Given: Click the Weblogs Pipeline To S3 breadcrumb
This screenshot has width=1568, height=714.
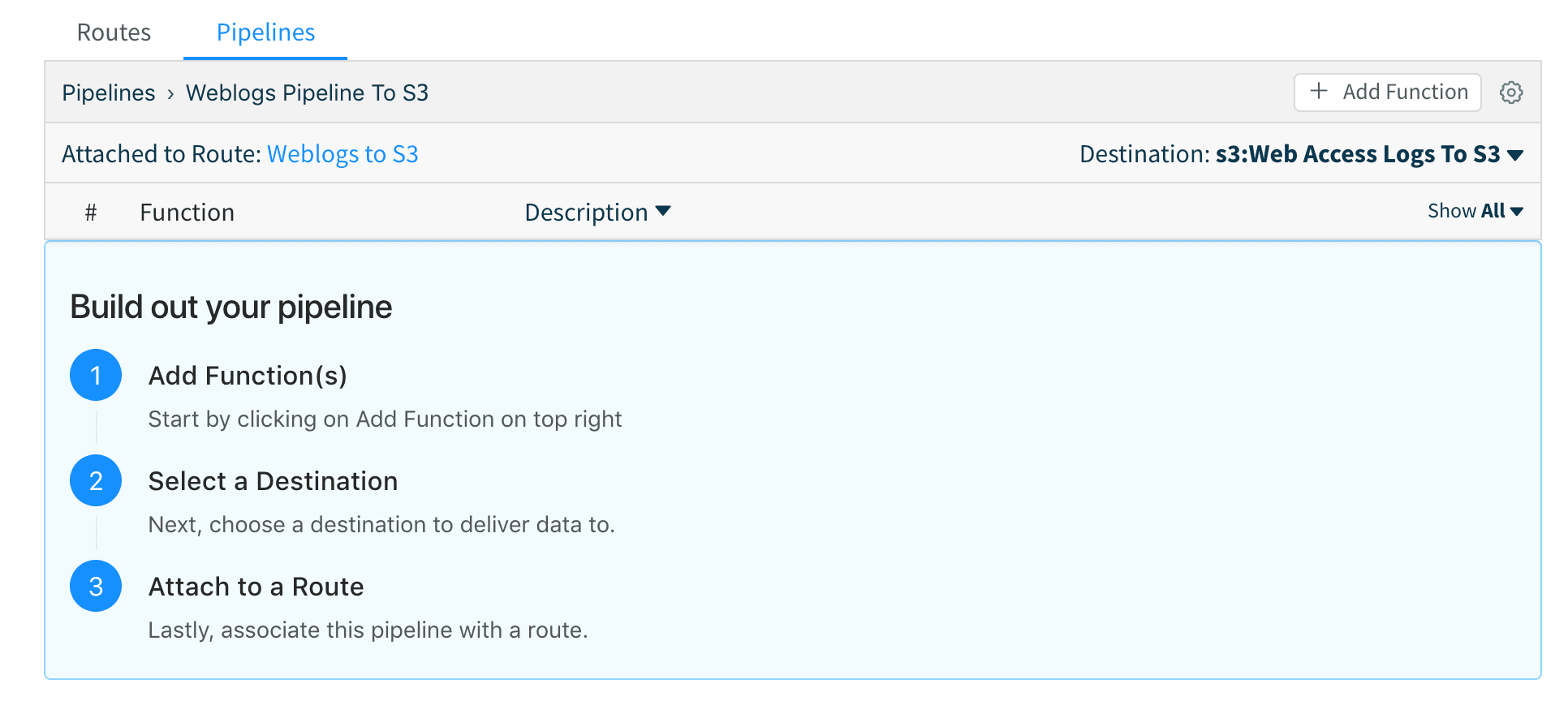Looking at the screenshot, I should point(307,93).
